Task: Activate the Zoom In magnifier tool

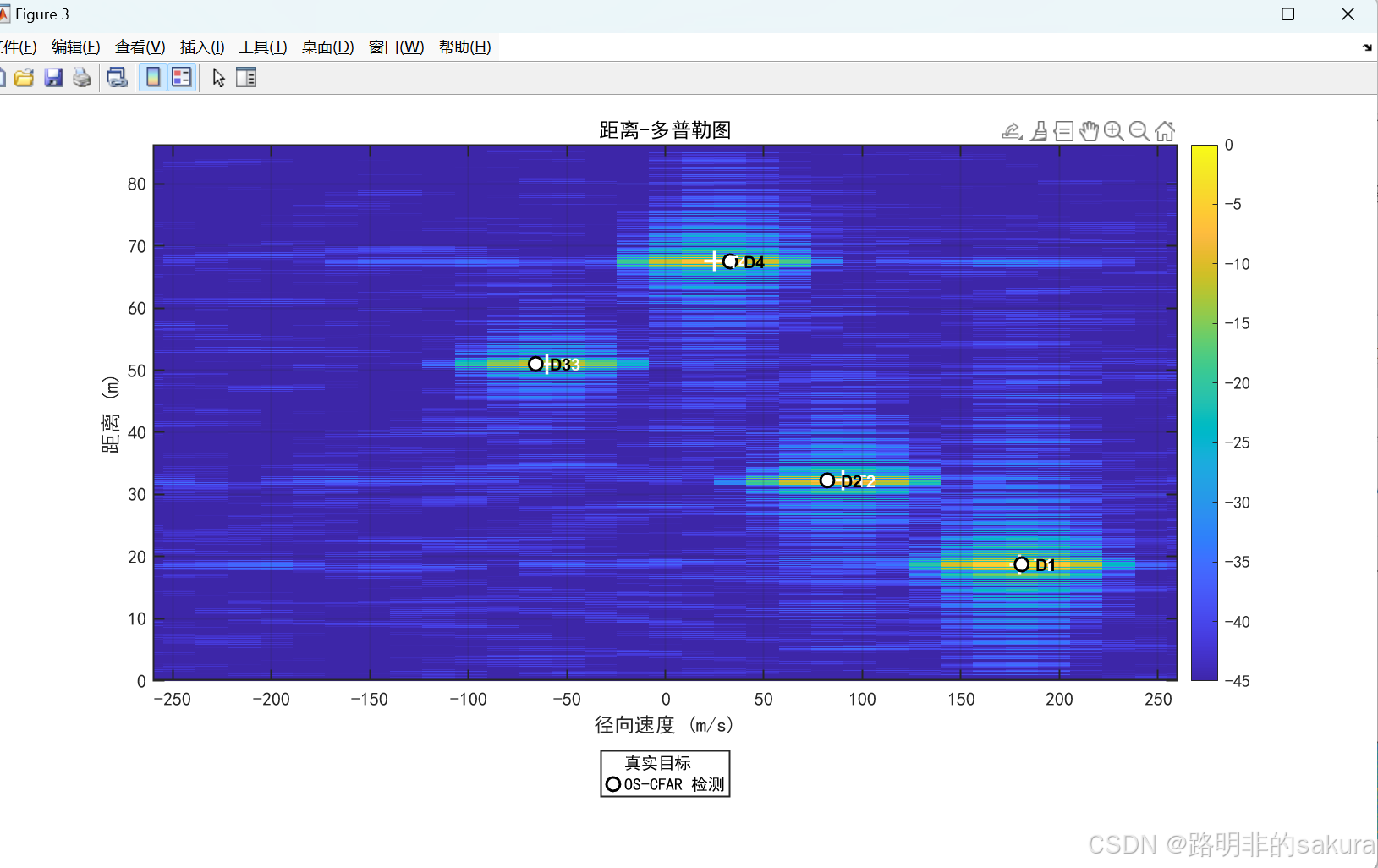Action: pyautogui.click(x=1114, y=131)
